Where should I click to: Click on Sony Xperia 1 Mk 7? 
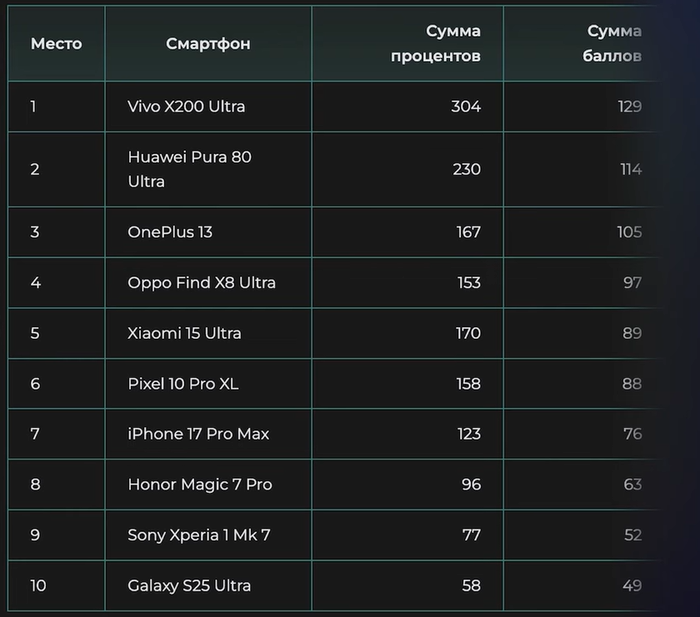point(198,535)
